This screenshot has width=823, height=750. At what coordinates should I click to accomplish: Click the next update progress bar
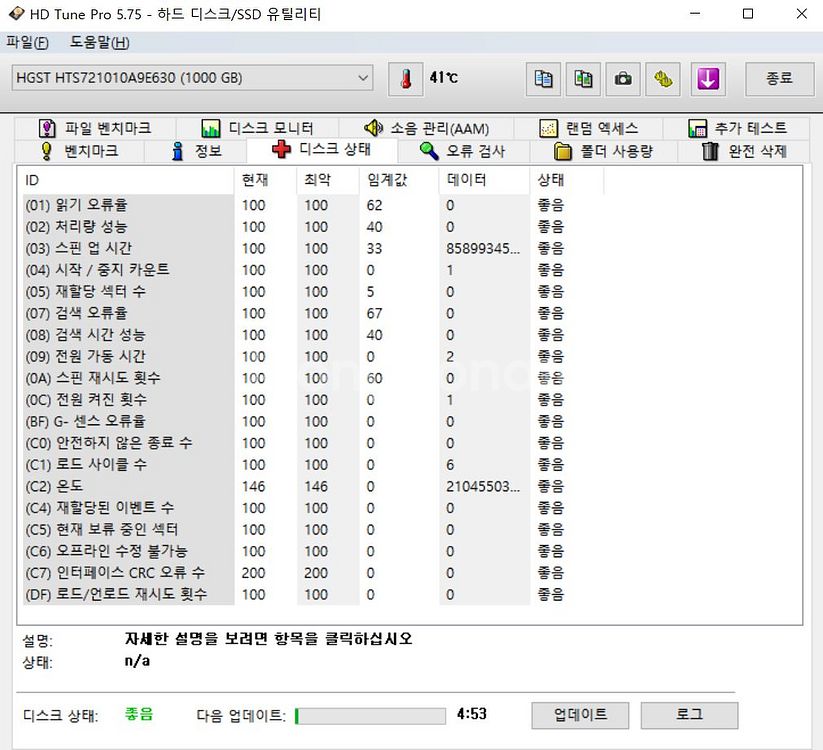[x=370, y=716]
